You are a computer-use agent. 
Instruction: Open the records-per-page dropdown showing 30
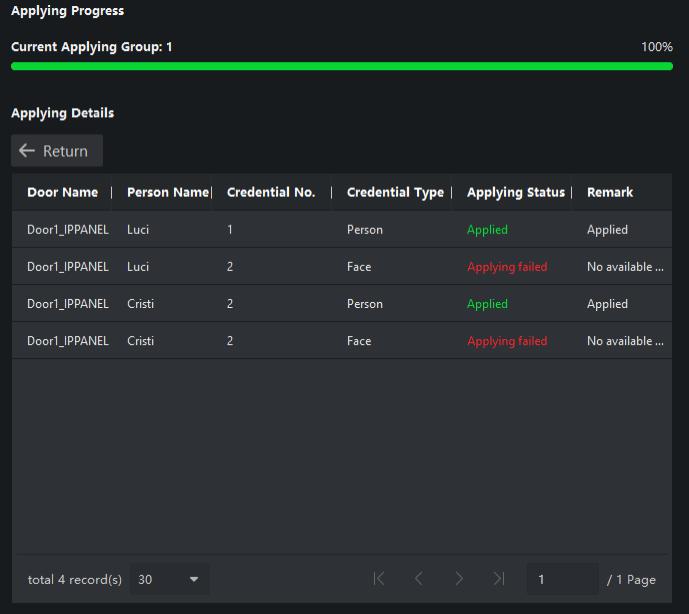pyautogui.click(x=168, y=579)
